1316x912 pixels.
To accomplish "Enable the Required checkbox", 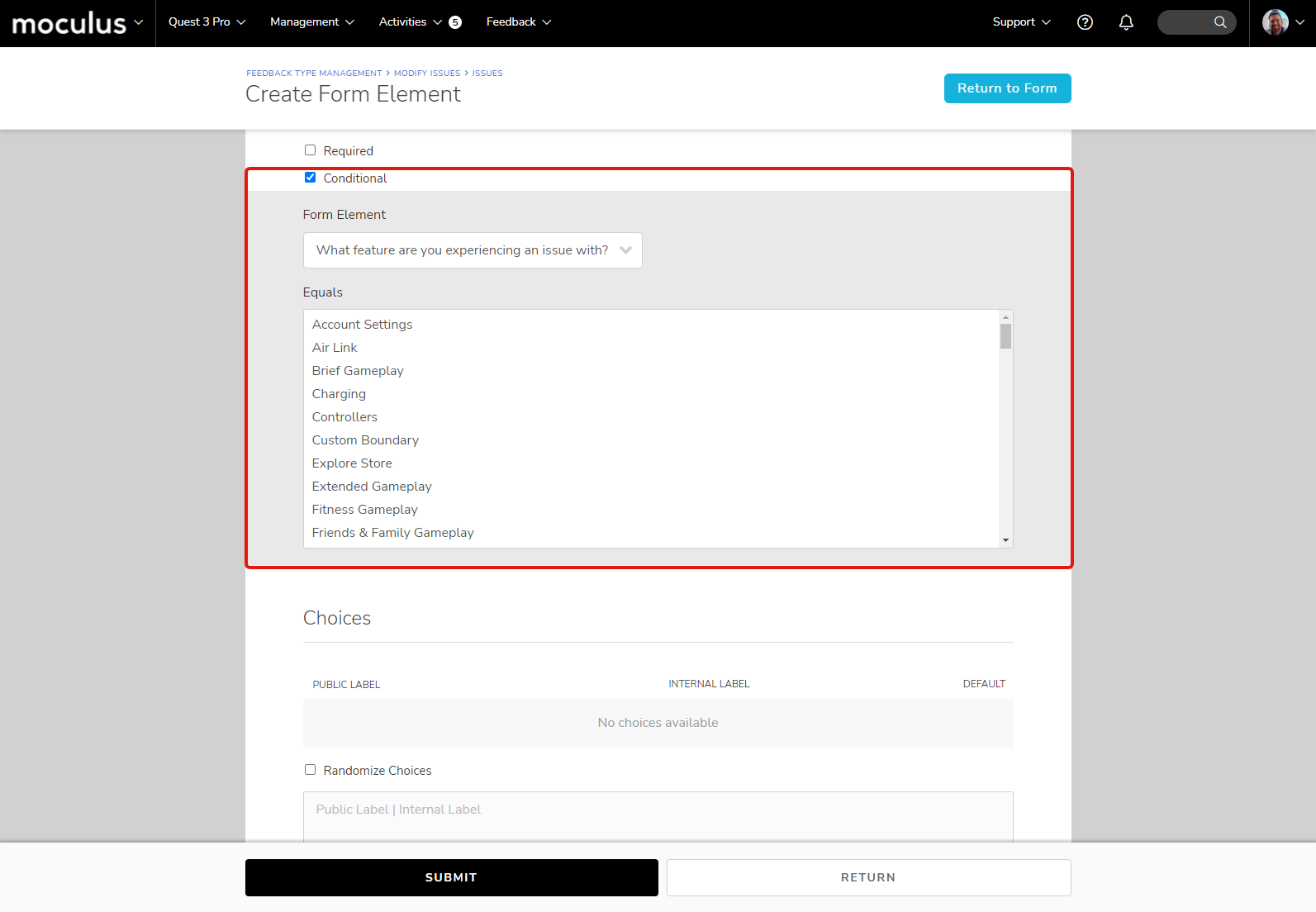I will (310, 150).
